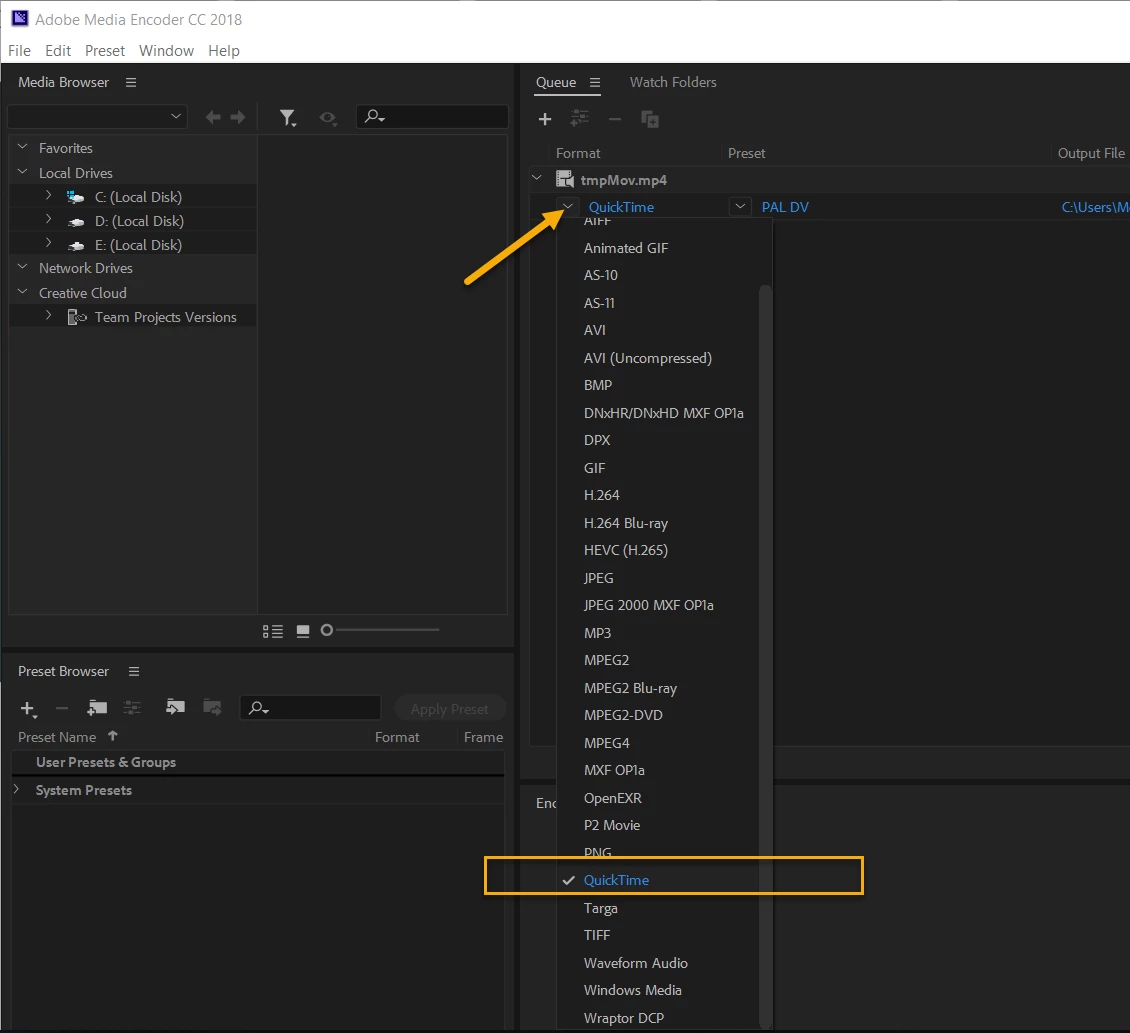Click the Apply Preset button
Image resolution: width=1130 pixels, height=1033 pixels.
point(450,709)
